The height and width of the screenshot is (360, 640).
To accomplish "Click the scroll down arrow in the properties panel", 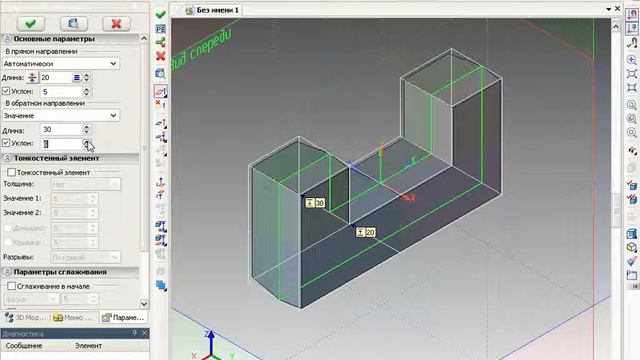I will 144,304.
